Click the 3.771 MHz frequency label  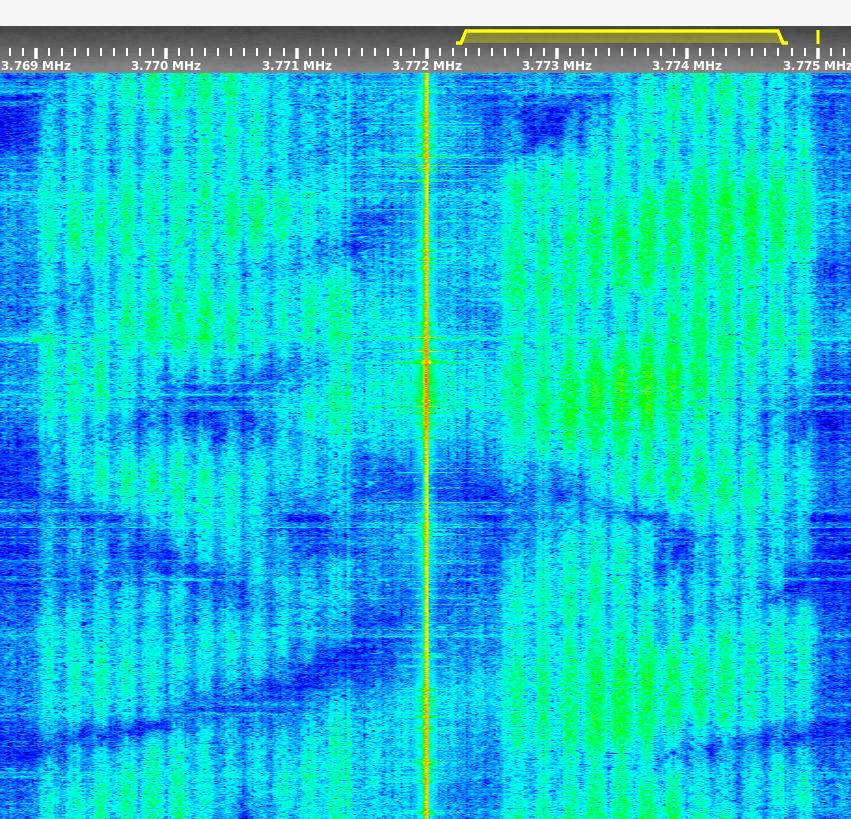[296, 66]
